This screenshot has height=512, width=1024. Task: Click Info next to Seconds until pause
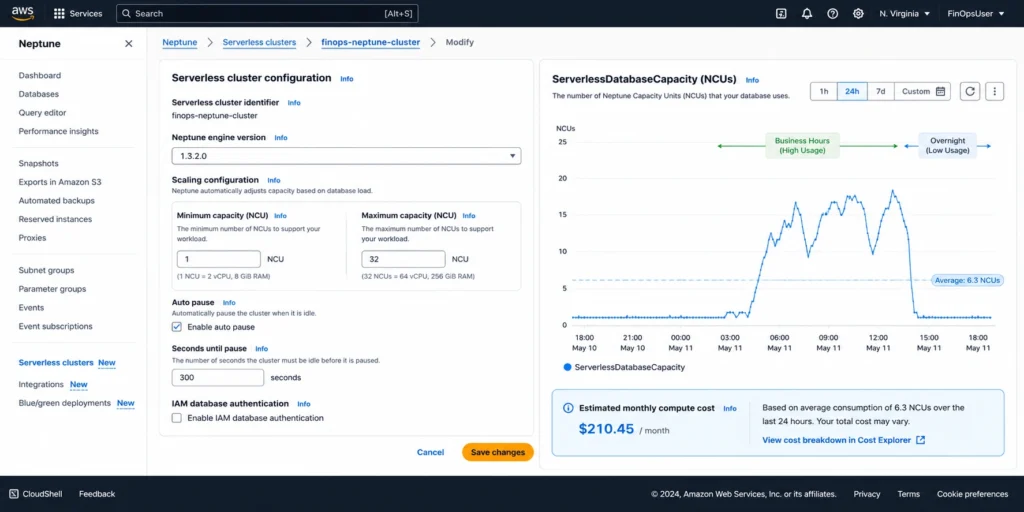tap(261, 349)
